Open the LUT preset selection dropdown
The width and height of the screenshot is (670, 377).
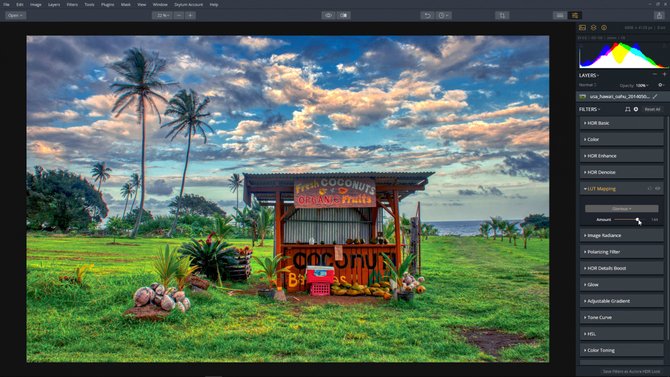pos(622,209)
